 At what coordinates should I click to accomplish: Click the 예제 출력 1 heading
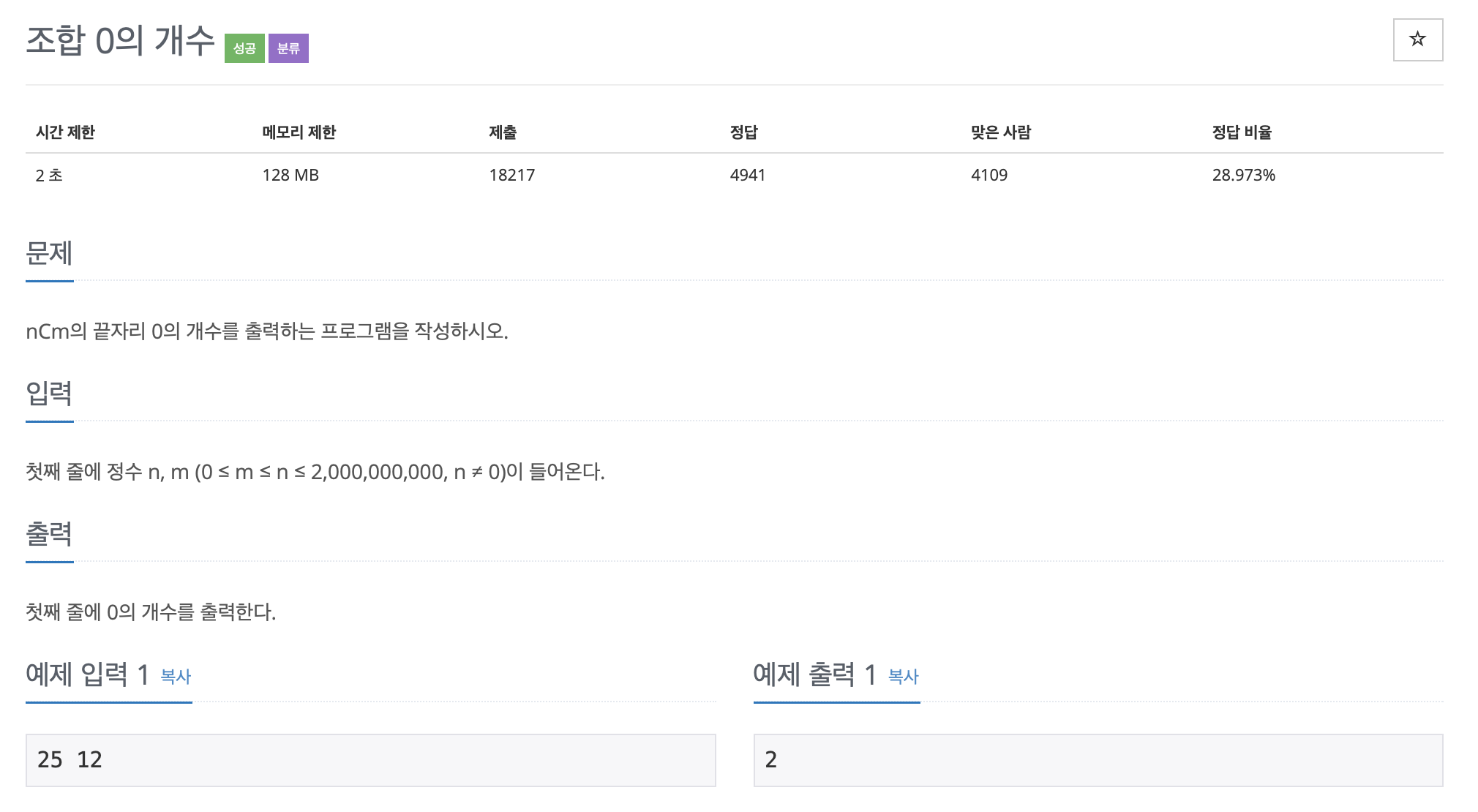(x=814, y=674)
